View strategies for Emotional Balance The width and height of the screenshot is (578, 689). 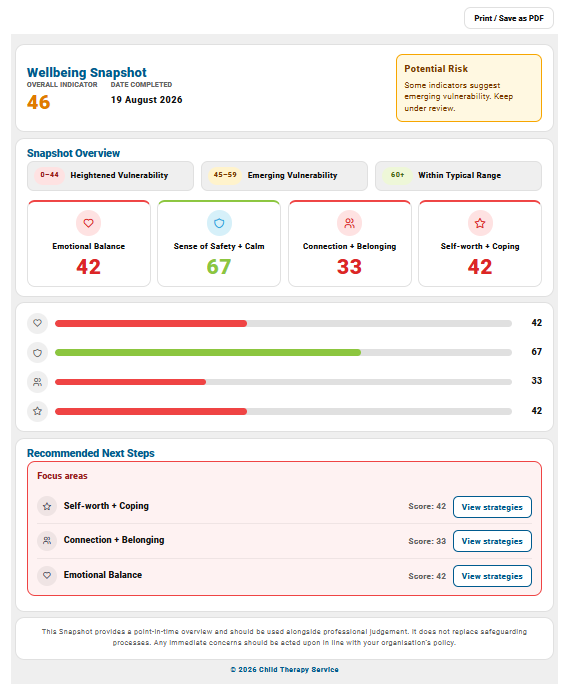(492, 576)
